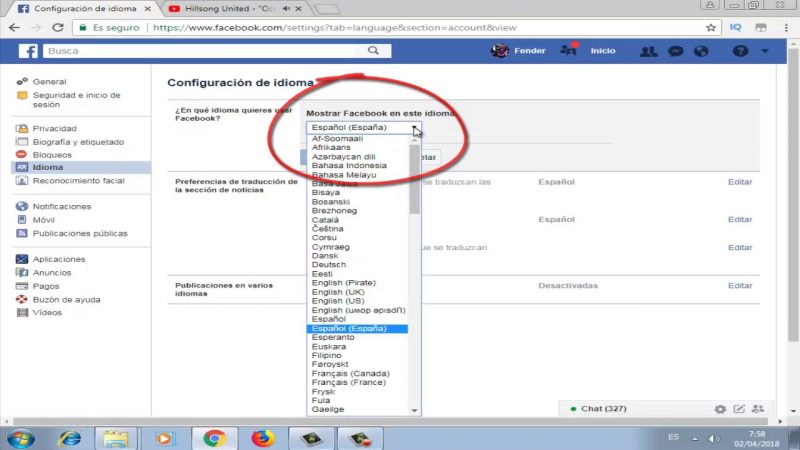The height and width of the screenshot is (450, 800).
Task: Edit the Desactivadas multilingual posts setting
Action: tap(740, 286)
